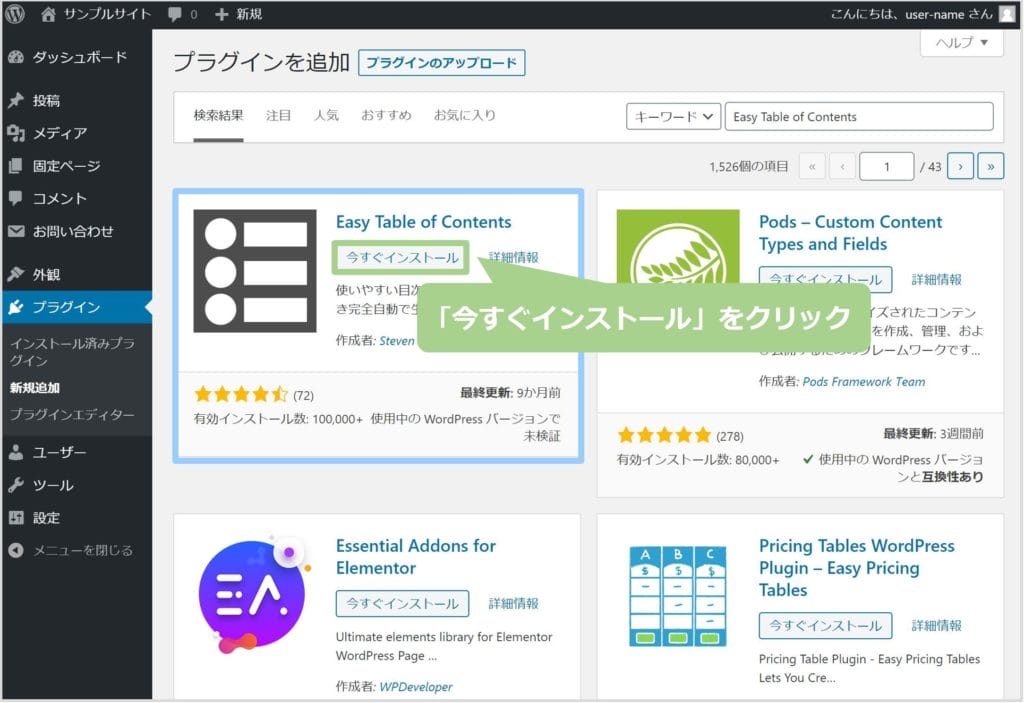Open author link Pods Framework Team
Image resolution: width=1024 pixels, height=703 pixels.
click(x=863, y=382)
